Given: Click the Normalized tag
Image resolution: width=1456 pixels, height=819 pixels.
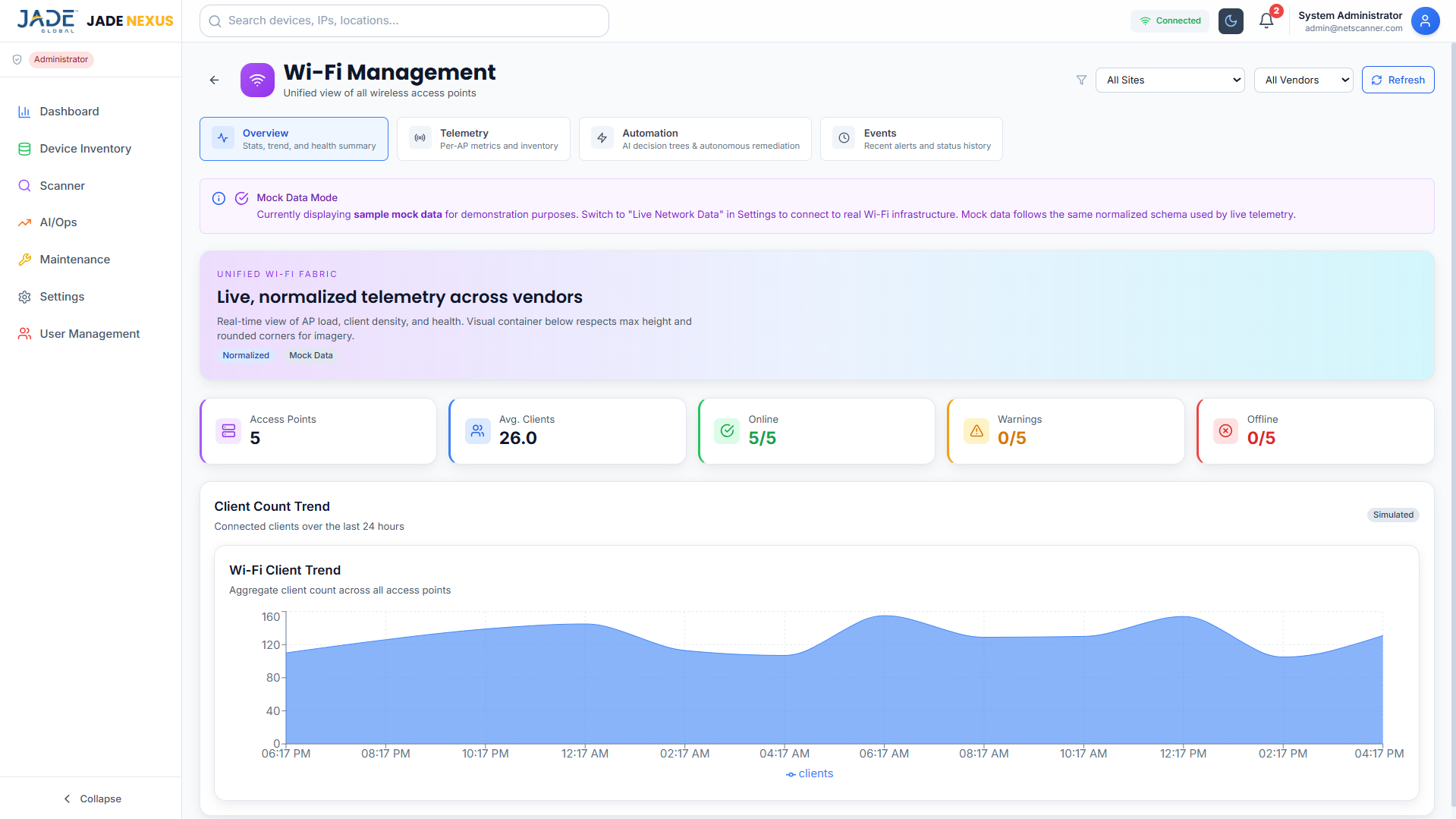Looking at the screenshot, I should pyautogui.click(x=245, y=355).
